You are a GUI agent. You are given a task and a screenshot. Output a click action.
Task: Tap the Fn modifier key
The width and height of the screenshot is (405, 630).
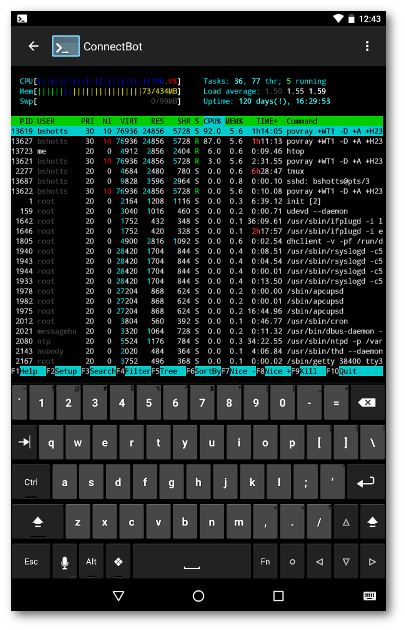click(265, 562)
